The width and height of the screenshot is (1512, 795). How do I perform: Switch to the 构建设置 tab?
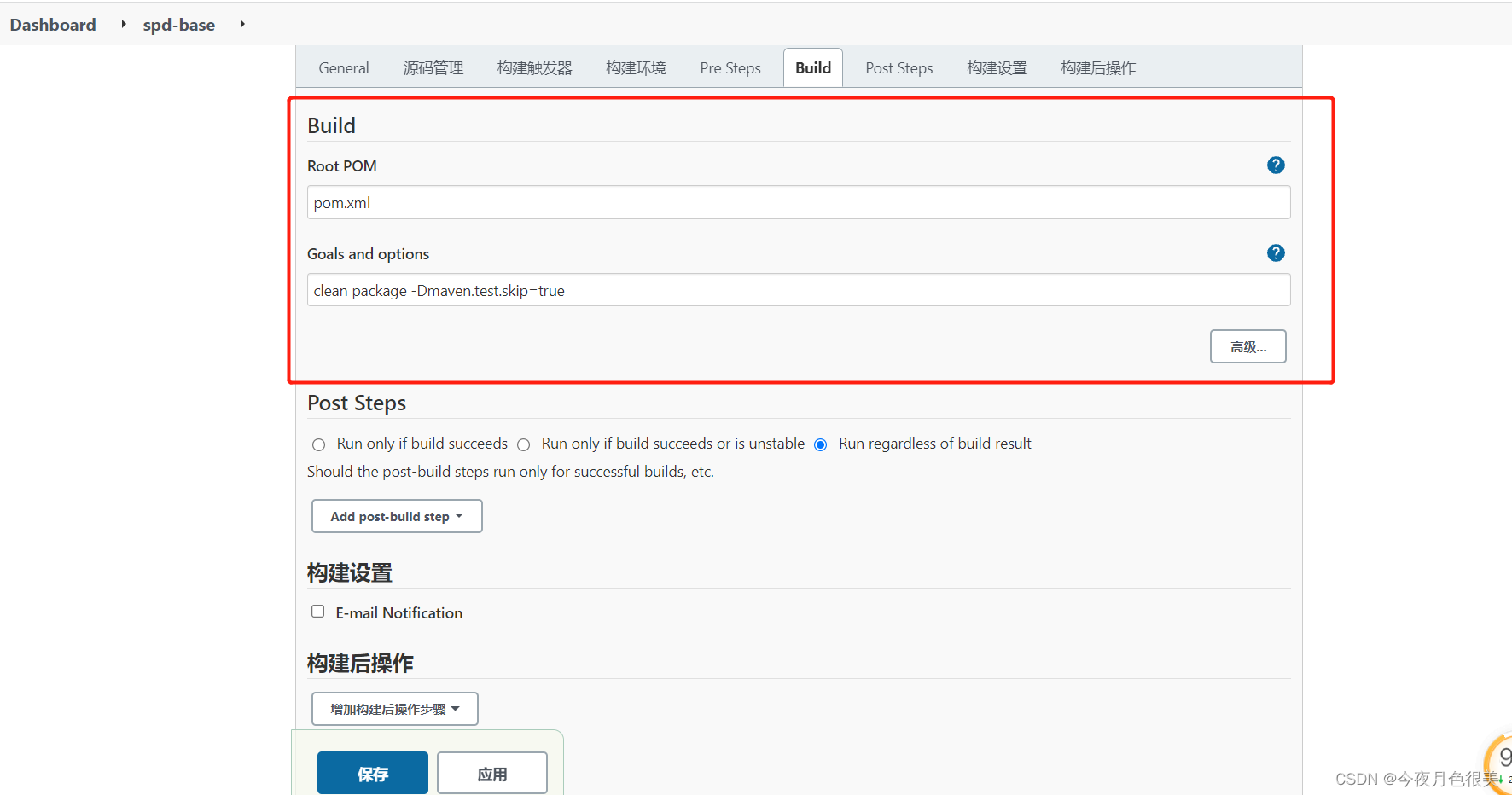[x=997, y=68]
